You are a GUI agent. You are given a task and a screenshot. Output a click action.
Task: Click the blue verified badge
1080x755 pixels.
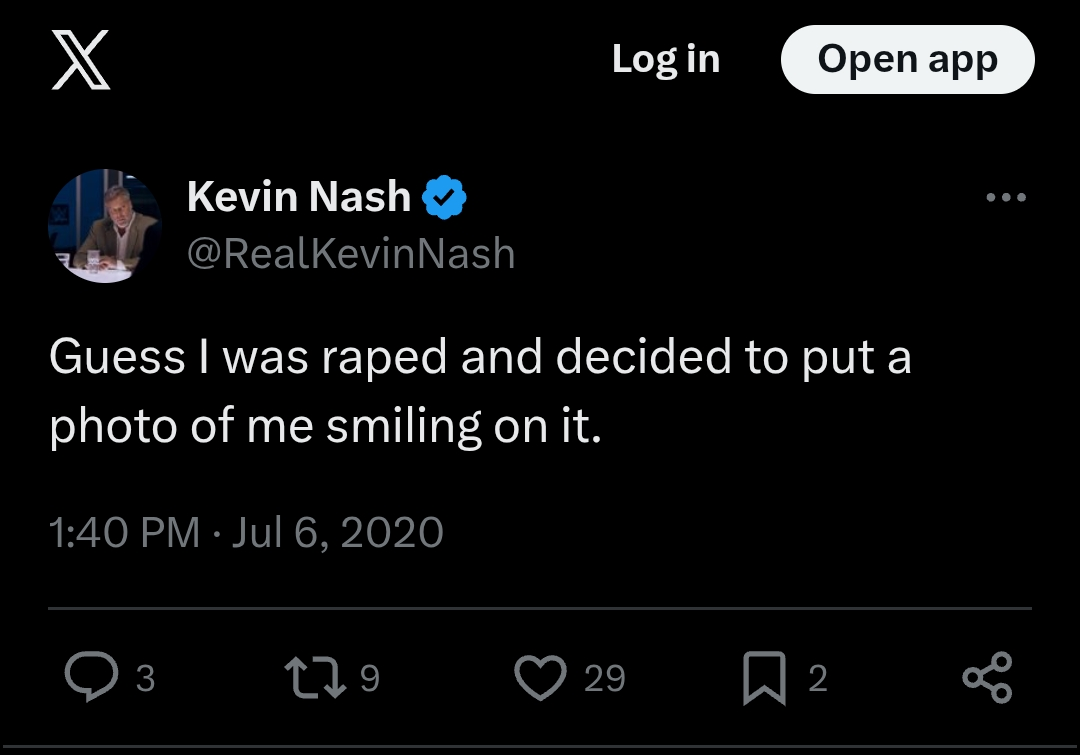[445, 197]
